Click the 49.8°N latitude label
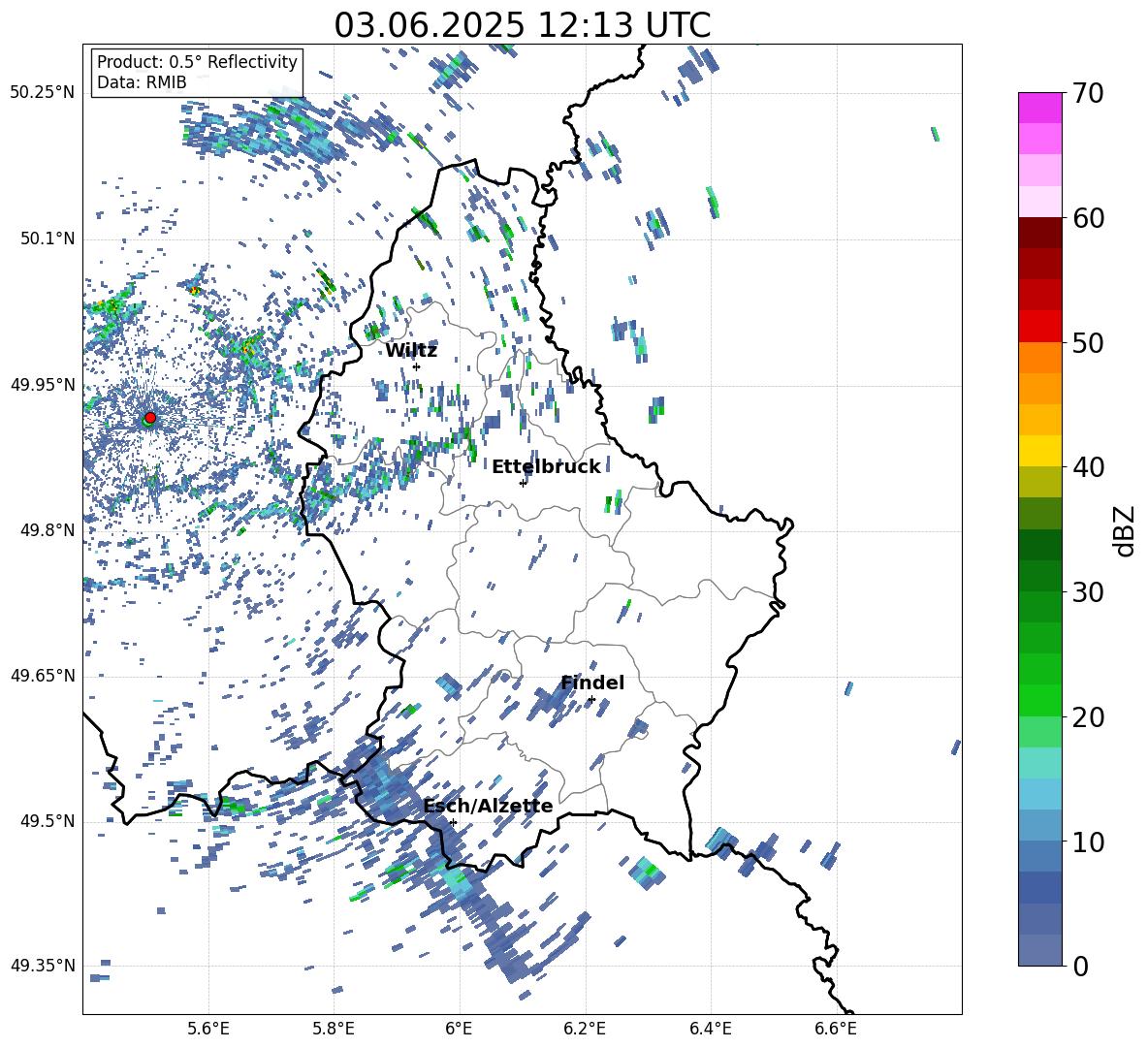 click(47, 530)
